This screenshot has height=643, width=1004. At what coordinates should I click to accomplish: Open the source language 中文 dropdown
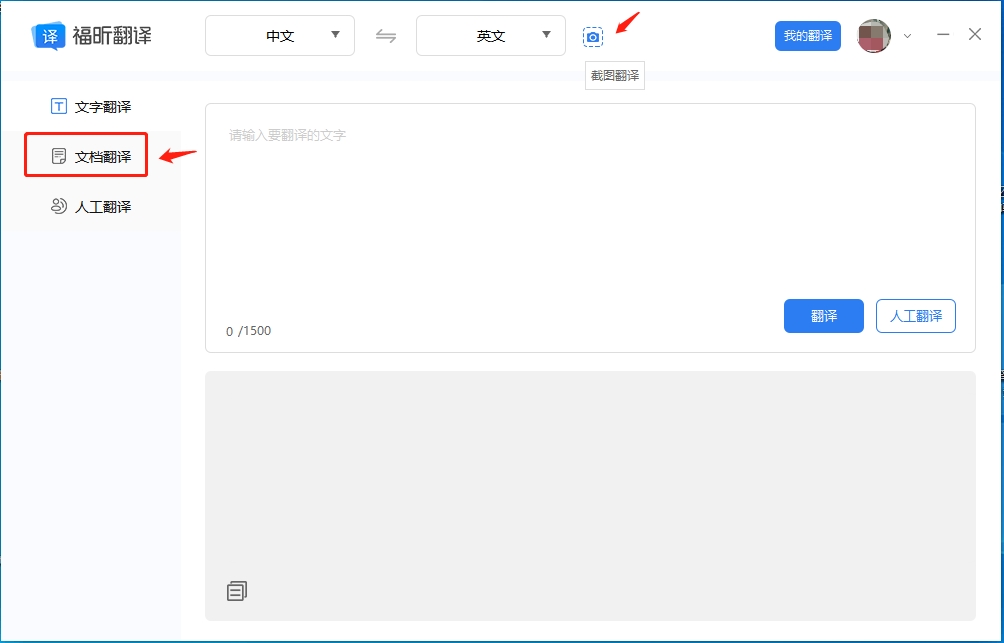pyautogui.click(x=279, y=34)
